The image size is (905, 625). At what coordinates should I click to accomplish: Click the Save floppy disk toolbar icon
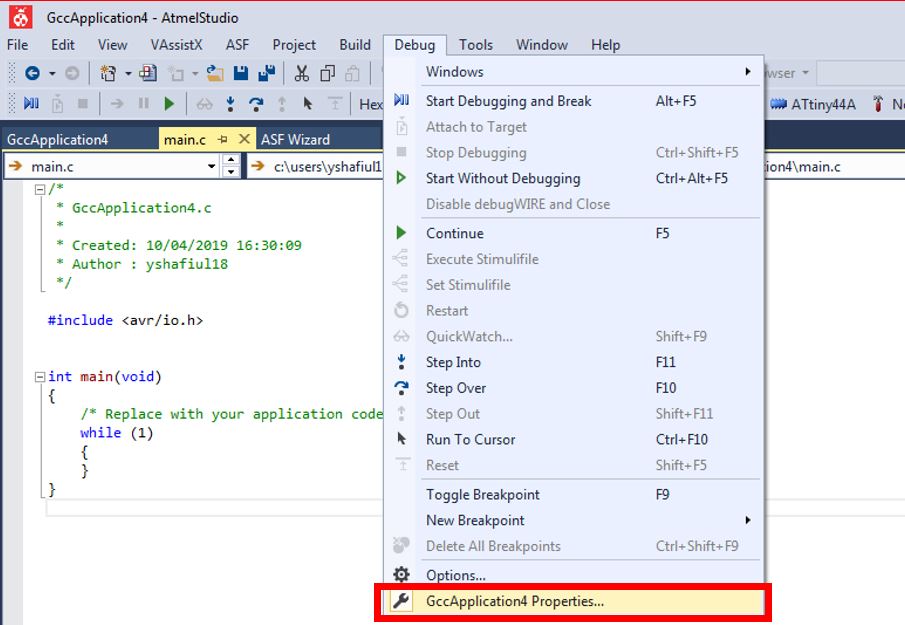[241, 73]
